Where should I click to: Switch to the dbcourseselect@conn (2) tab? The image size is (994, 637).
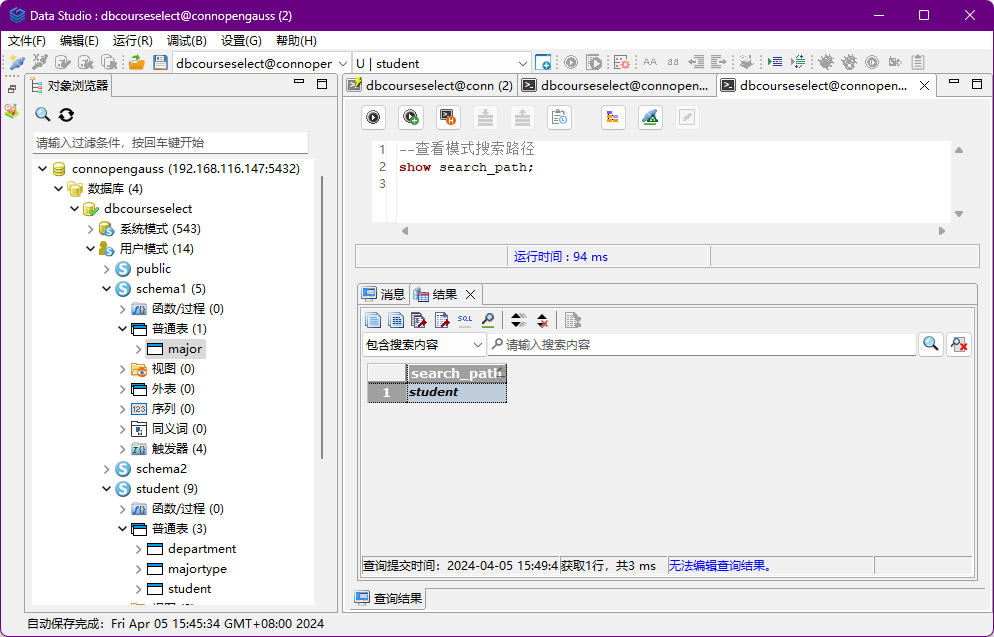click(x=431, y=86)
